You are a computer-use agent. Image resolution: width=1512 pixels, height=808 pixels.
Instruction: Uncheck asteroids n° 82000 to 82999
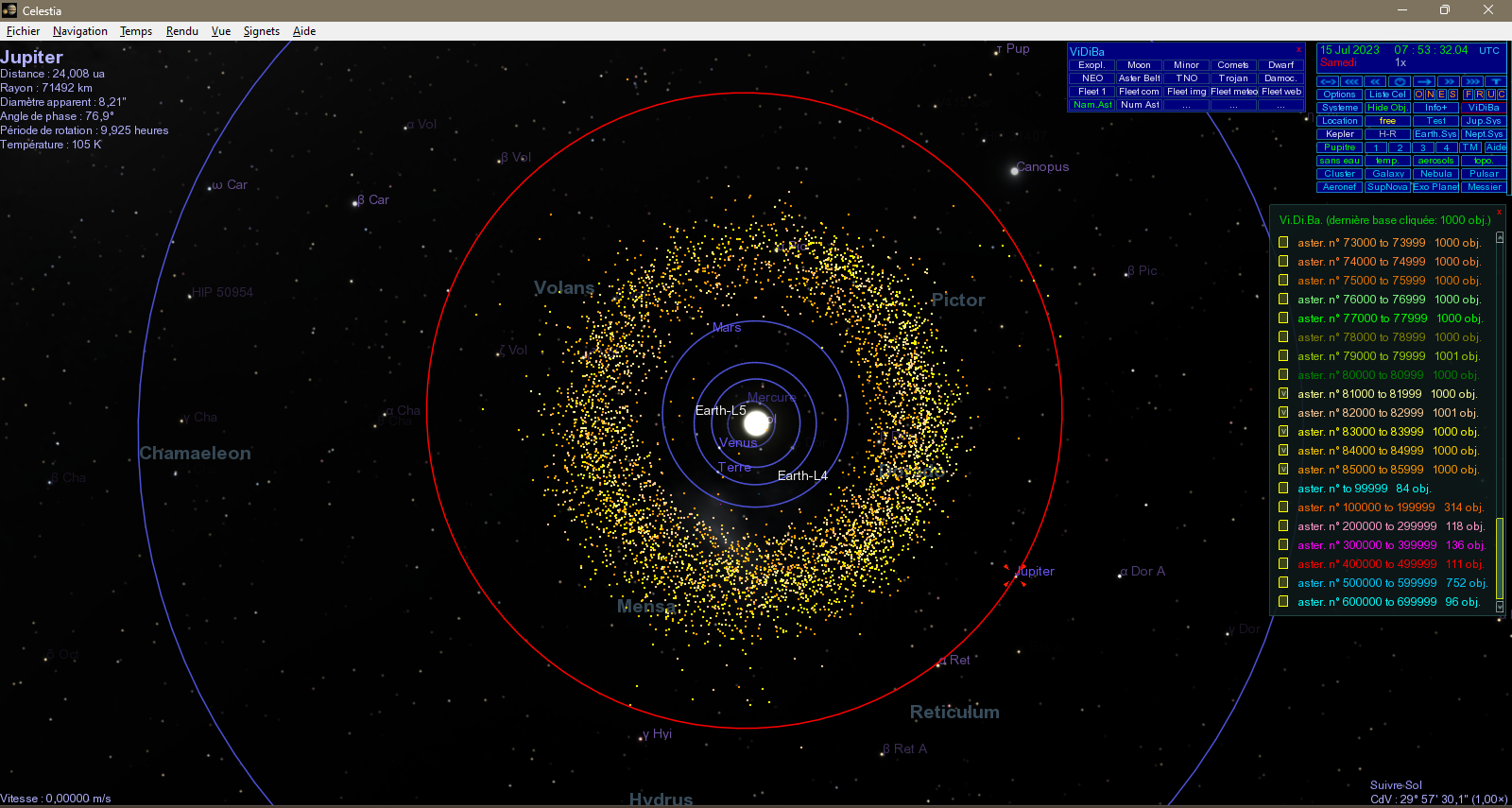(x=1283, y=412)
